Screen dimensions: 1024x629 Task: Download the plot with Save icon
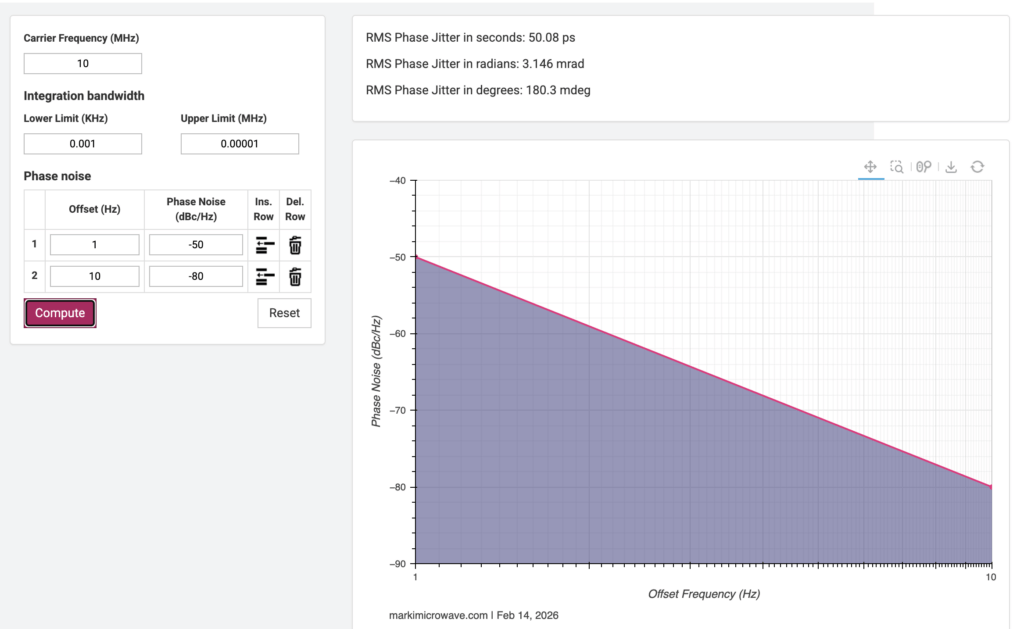(951, 167)
